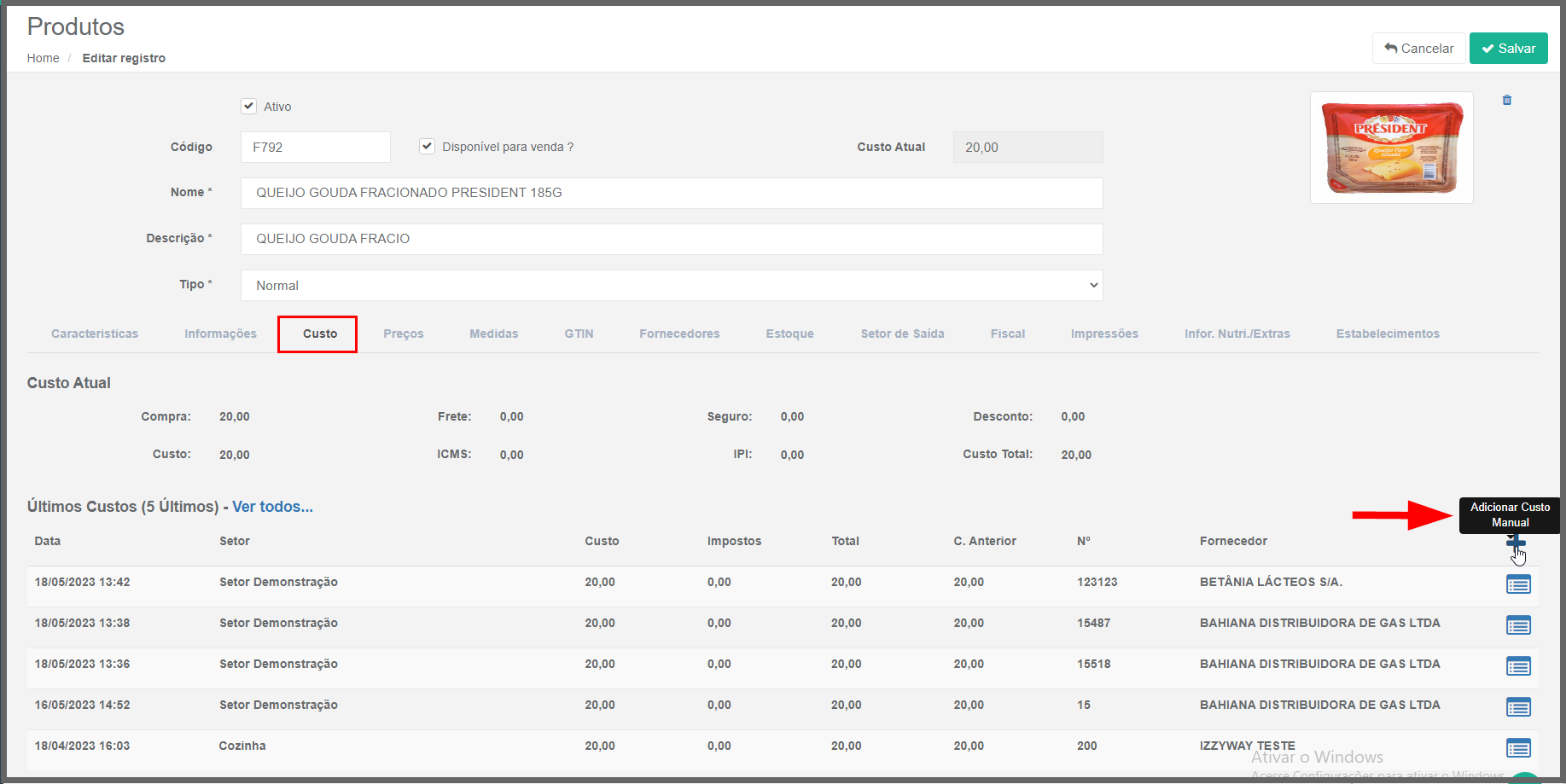Click the President cheese product thumbnail

pyautogui.click(x=1391, y=148)
